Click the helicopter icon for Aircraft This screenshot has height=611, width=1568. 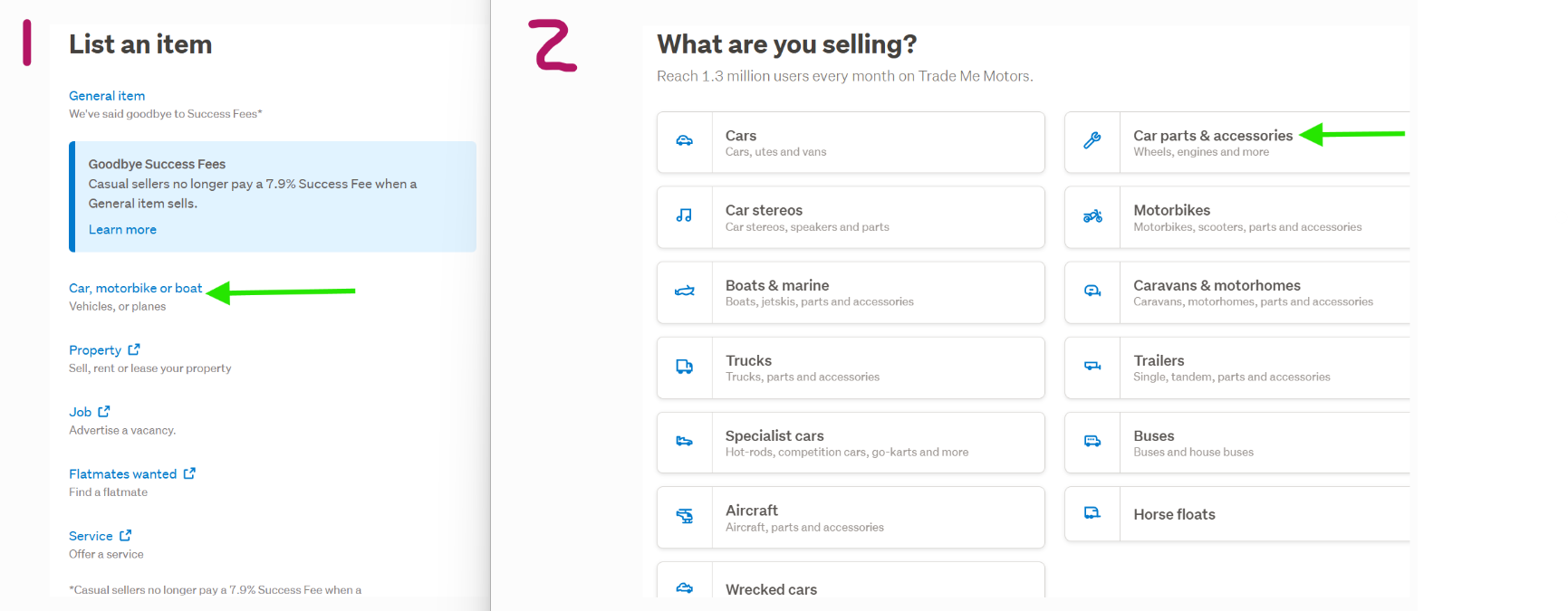coord(685,516)
